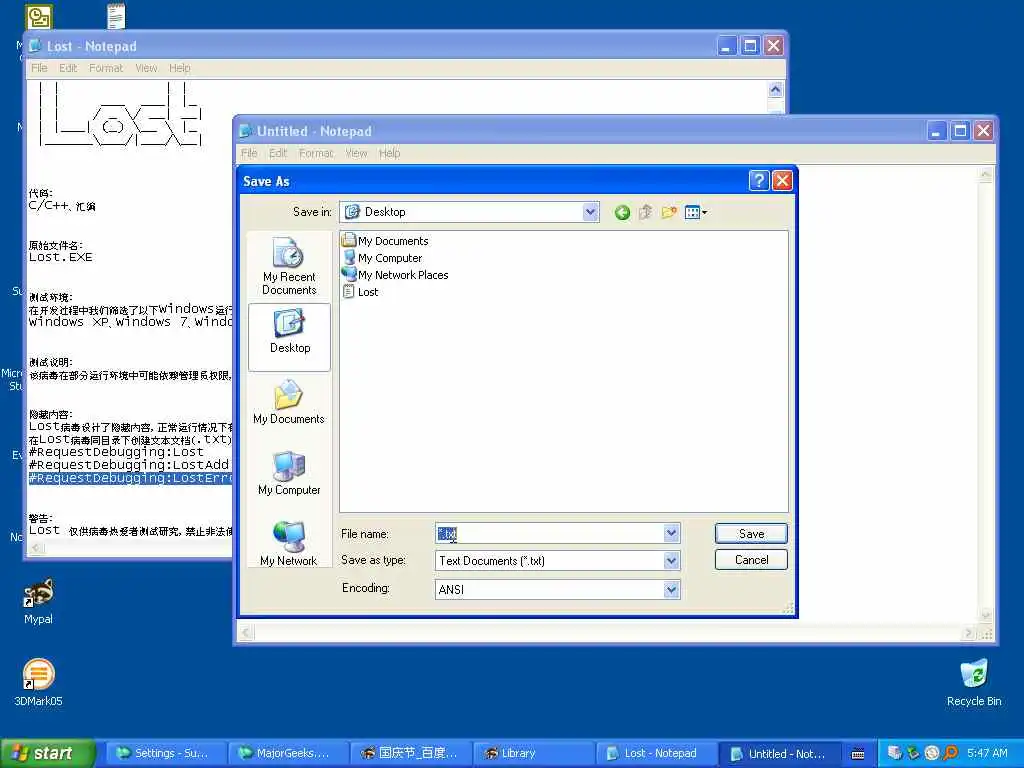The image size is (1024, 768).
Task: Select the Lost text file in list
Action: pos(360,292)
